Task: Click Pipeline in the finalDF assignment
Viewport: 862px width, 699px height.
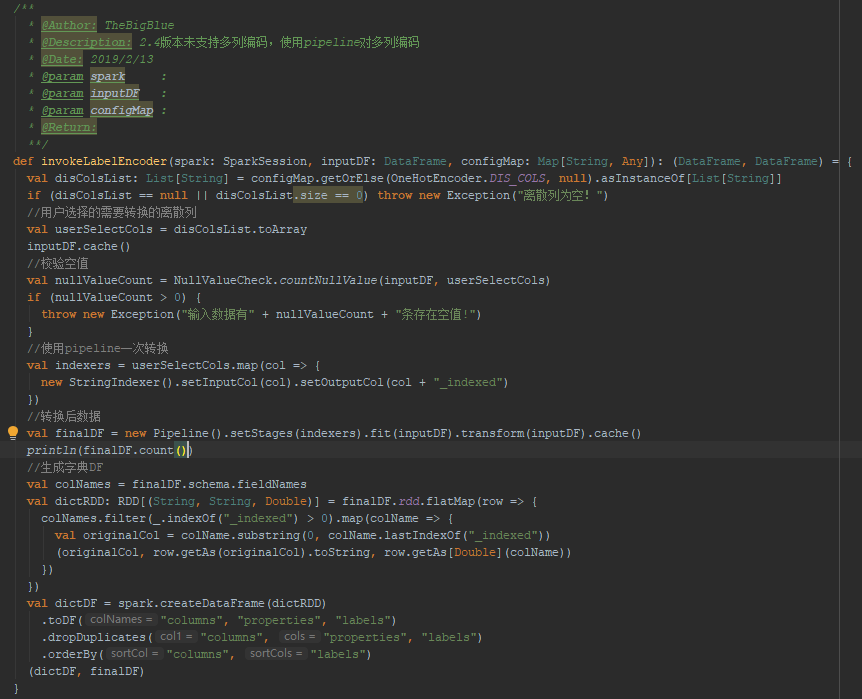Action: (x=181, y=433)
